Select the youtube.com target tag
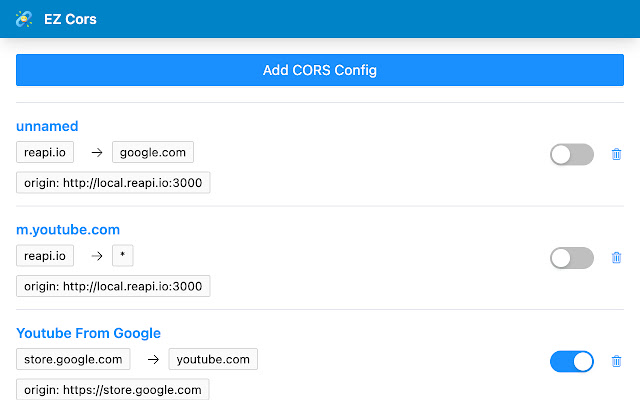This screenshot has height=400, width=640. 213,359
